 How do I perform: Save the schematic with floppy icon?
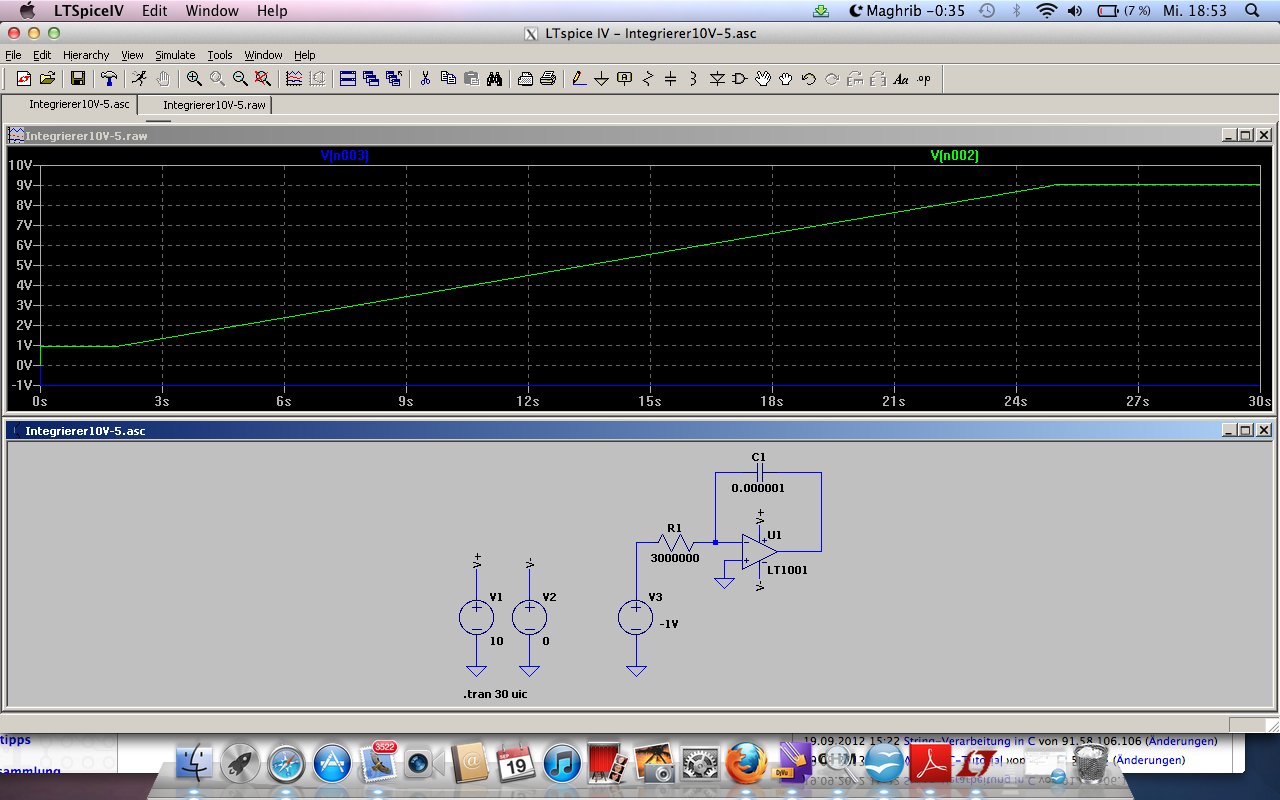77,79
